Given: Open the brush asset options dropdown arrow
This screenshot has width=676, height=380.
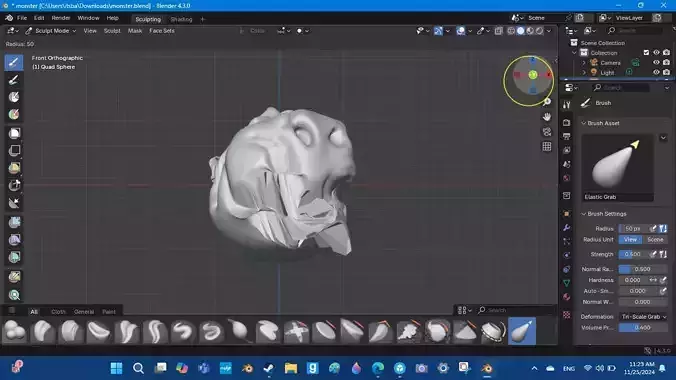Looking at the screenshot, I should (x=663, y=138).
